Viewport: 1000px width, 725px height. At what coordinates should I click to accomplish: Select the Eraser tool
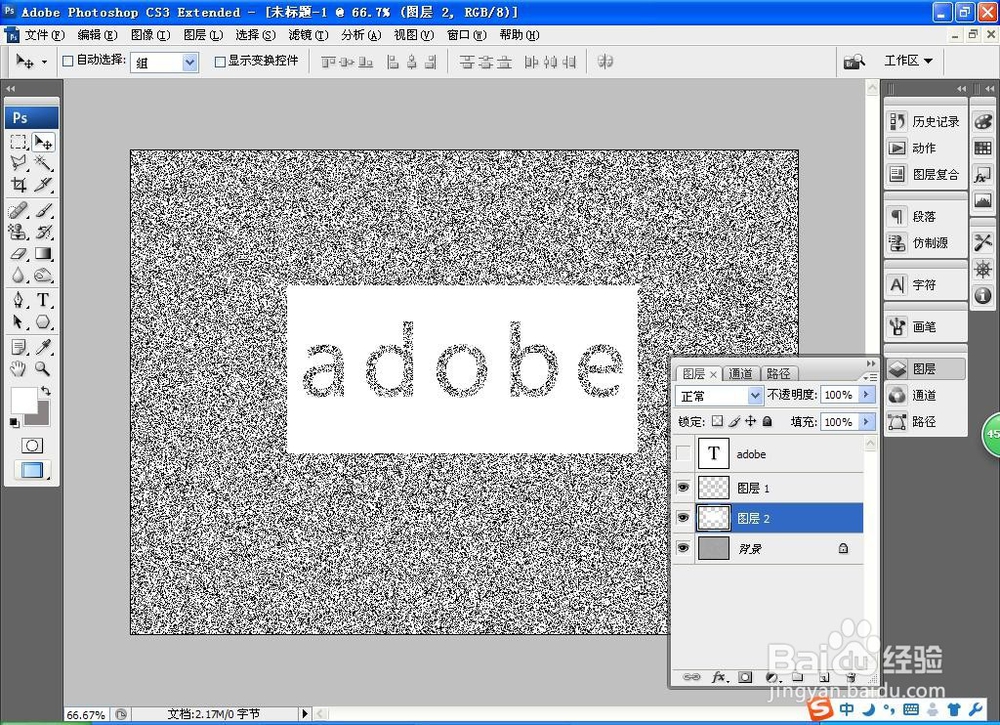pos(18,253)
